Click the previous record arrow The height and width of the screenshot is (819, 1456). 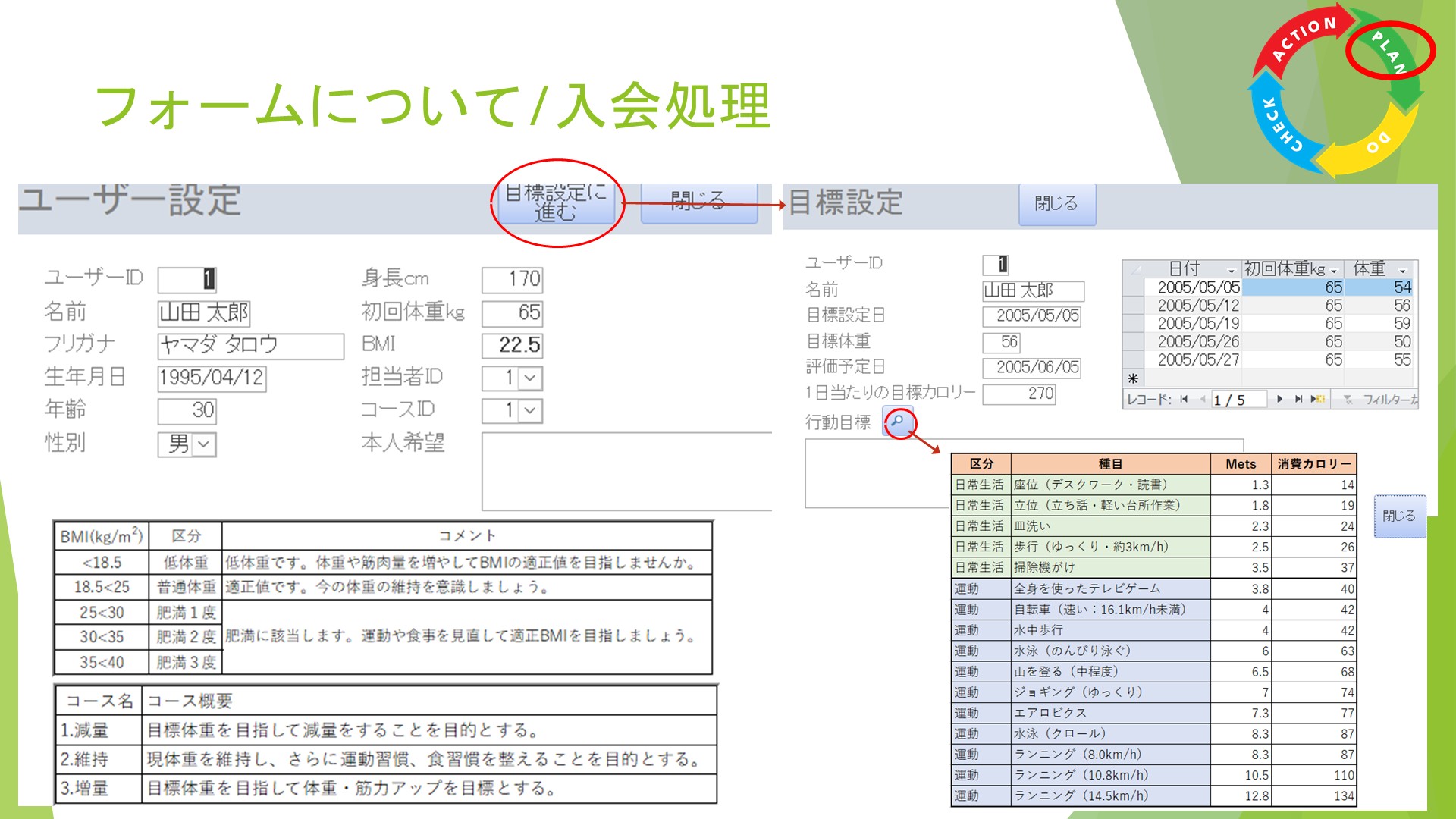click(x=1203, y=400)
